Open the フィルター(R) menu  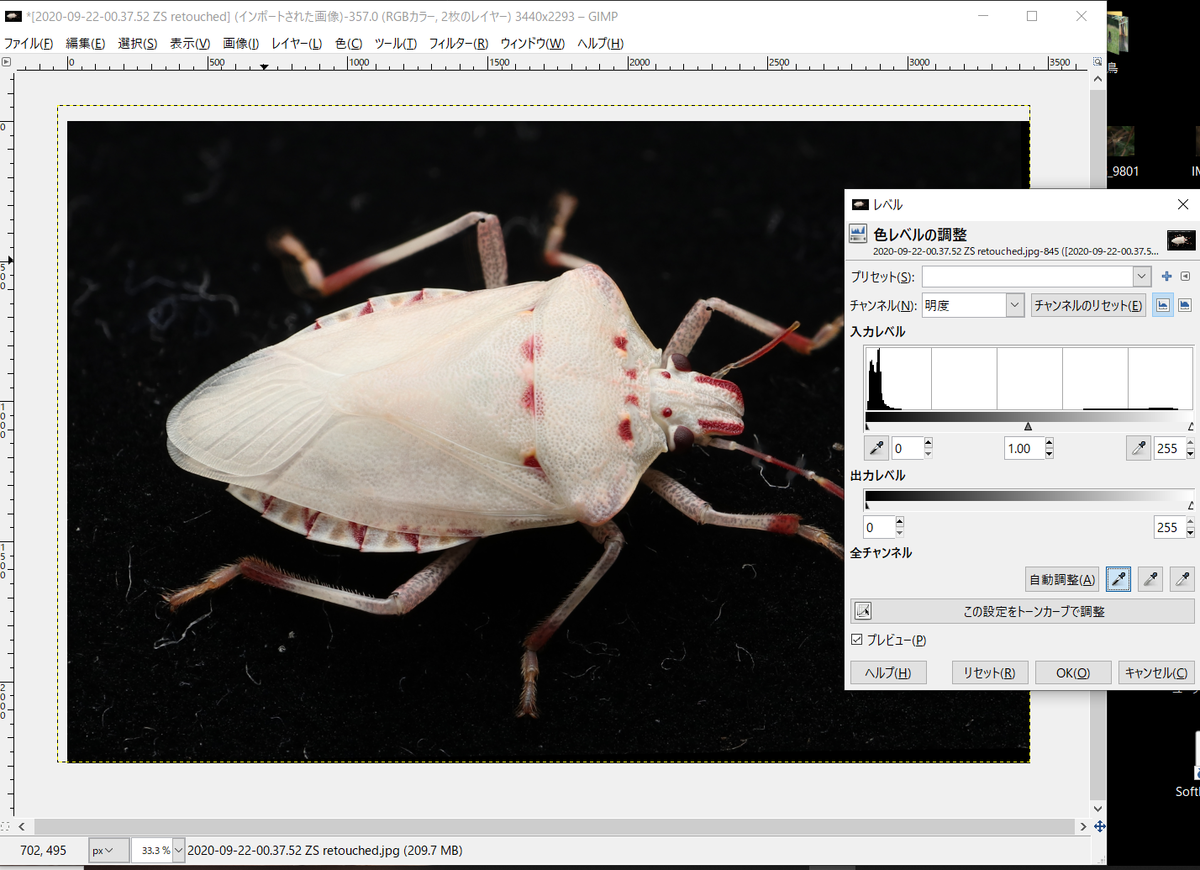(459, 43)
